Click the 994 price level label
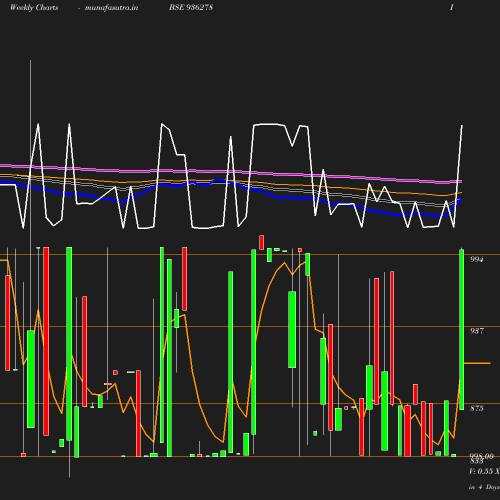The width and height of the screenshot is (500, 500). click(x=476, y=259)
